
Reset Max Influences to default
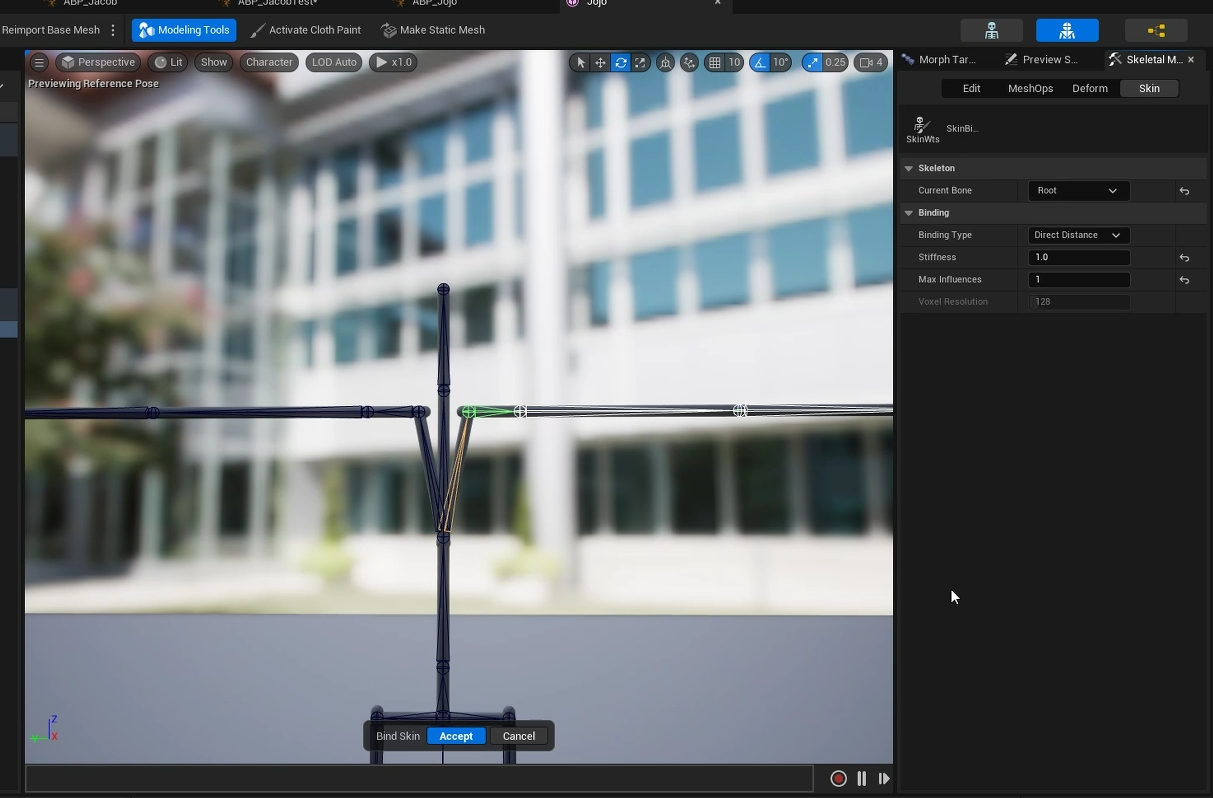(1184, 280)
